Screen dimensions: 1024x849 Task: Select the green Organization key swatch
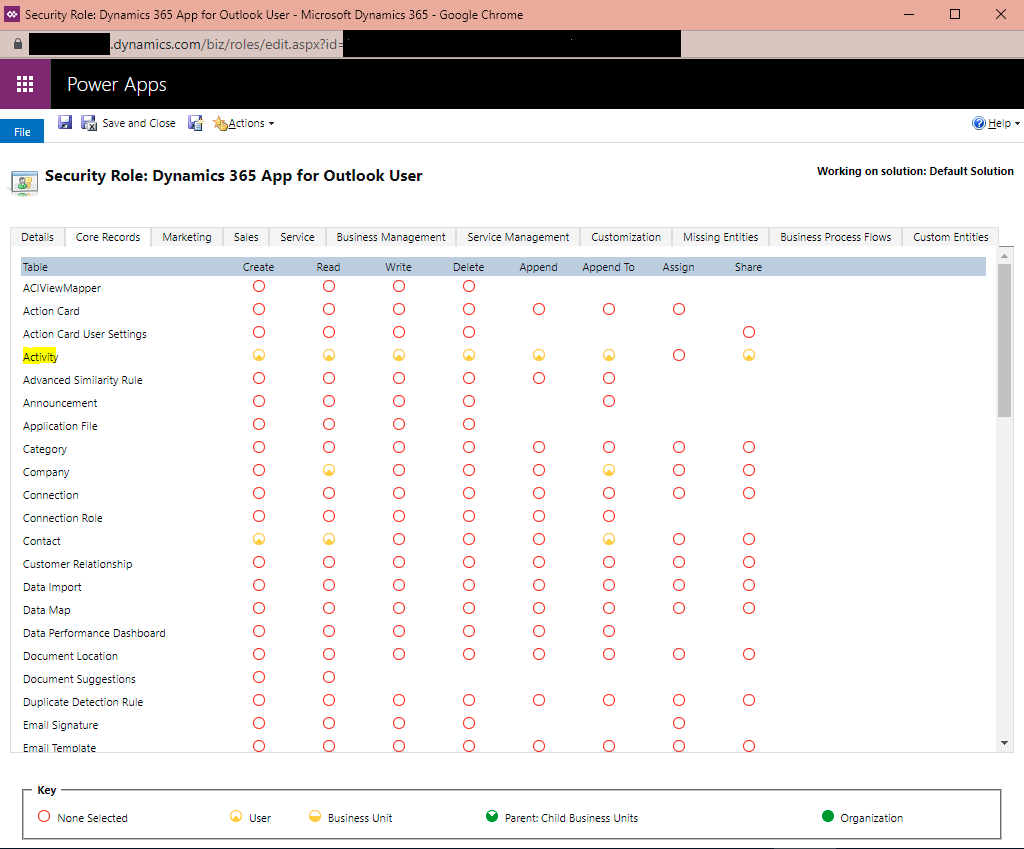tap(827, 816)
